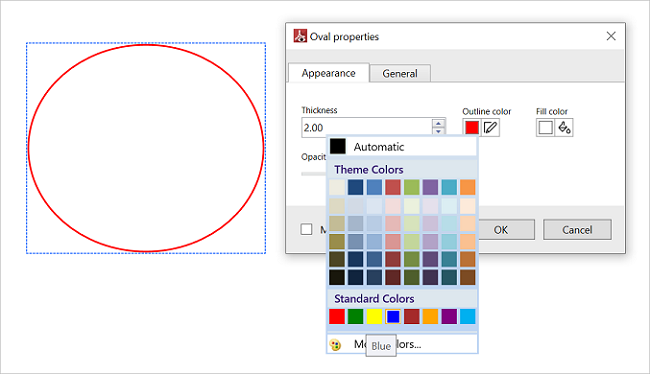The image size is (650, 374).
Task: Pick the standard dark red color
Action: coord(412,316)
